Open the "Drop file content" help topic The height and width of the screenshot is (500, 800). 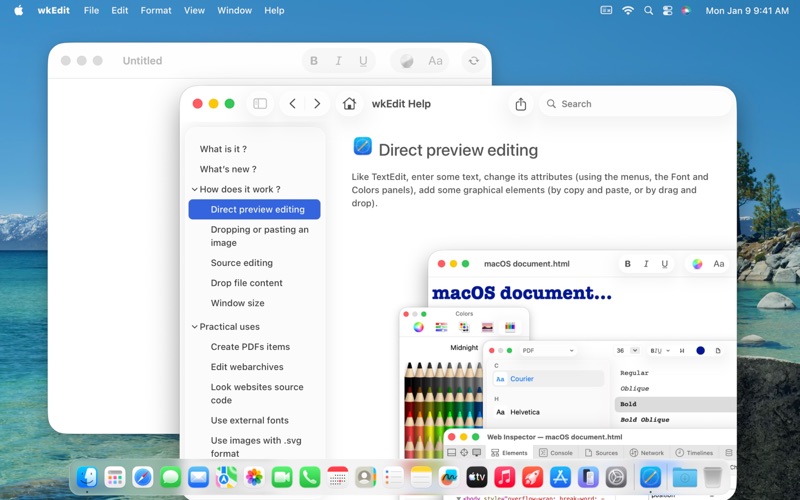coord(246,283)
